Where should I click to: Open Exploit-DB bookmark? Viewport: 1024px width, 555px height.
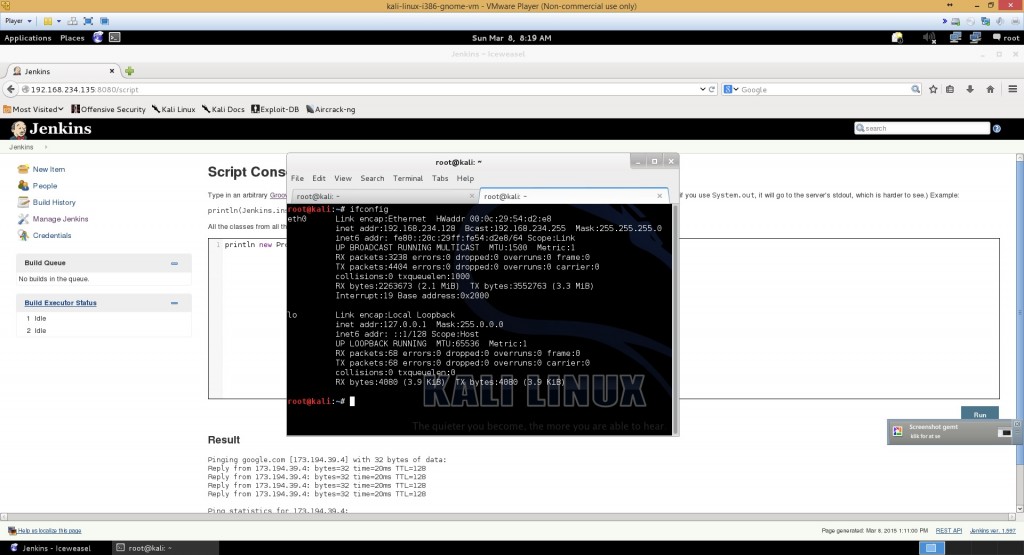click(275, 109)
